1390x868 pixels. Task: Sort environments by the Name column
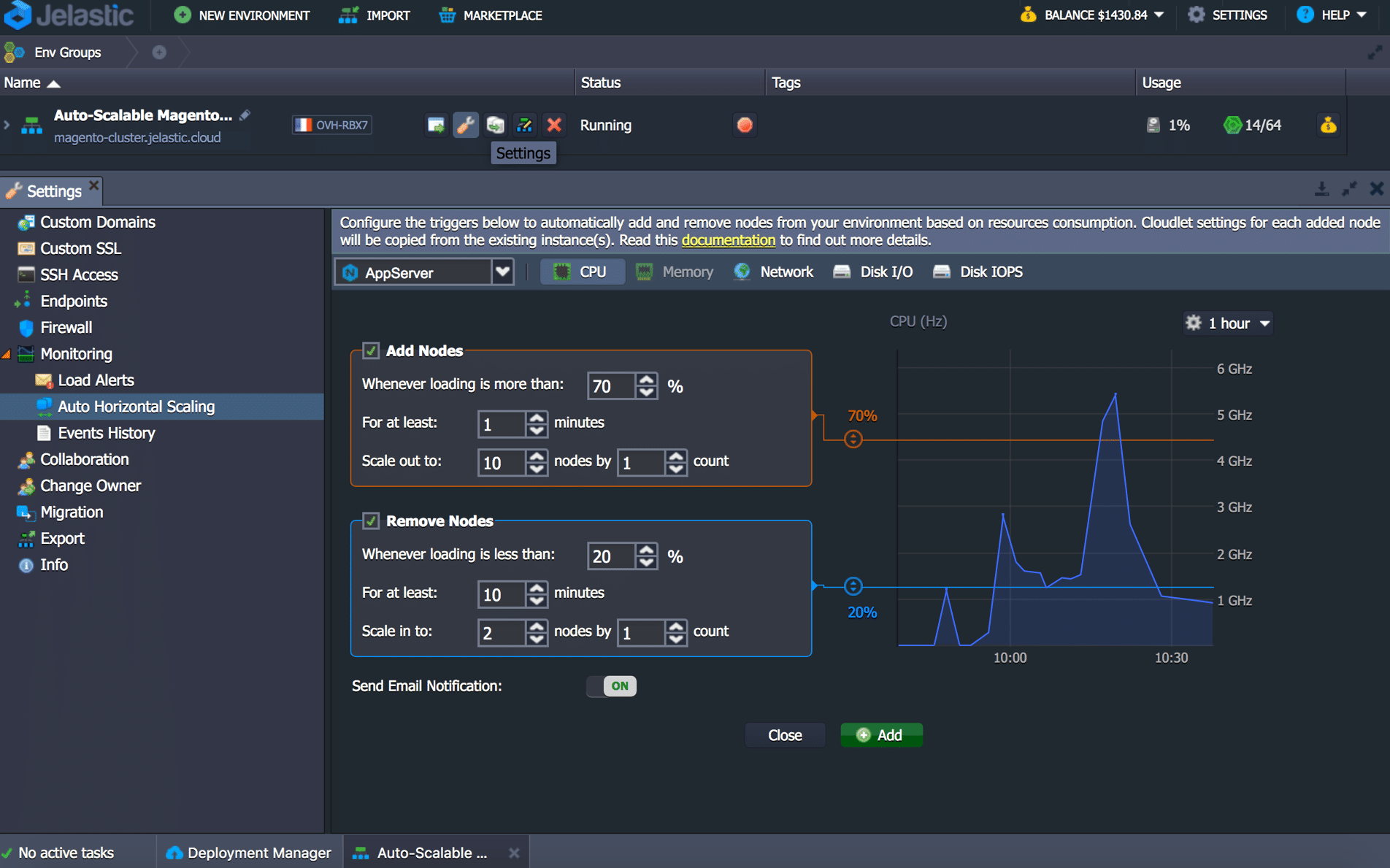pos(32,82)
